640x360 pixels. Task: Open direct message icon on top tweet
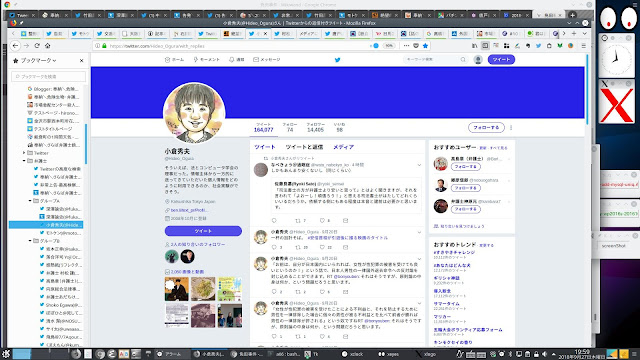(345, 220)
